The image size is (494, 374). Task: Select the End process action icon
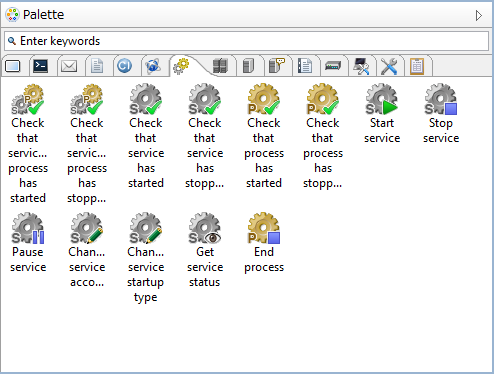264,243
